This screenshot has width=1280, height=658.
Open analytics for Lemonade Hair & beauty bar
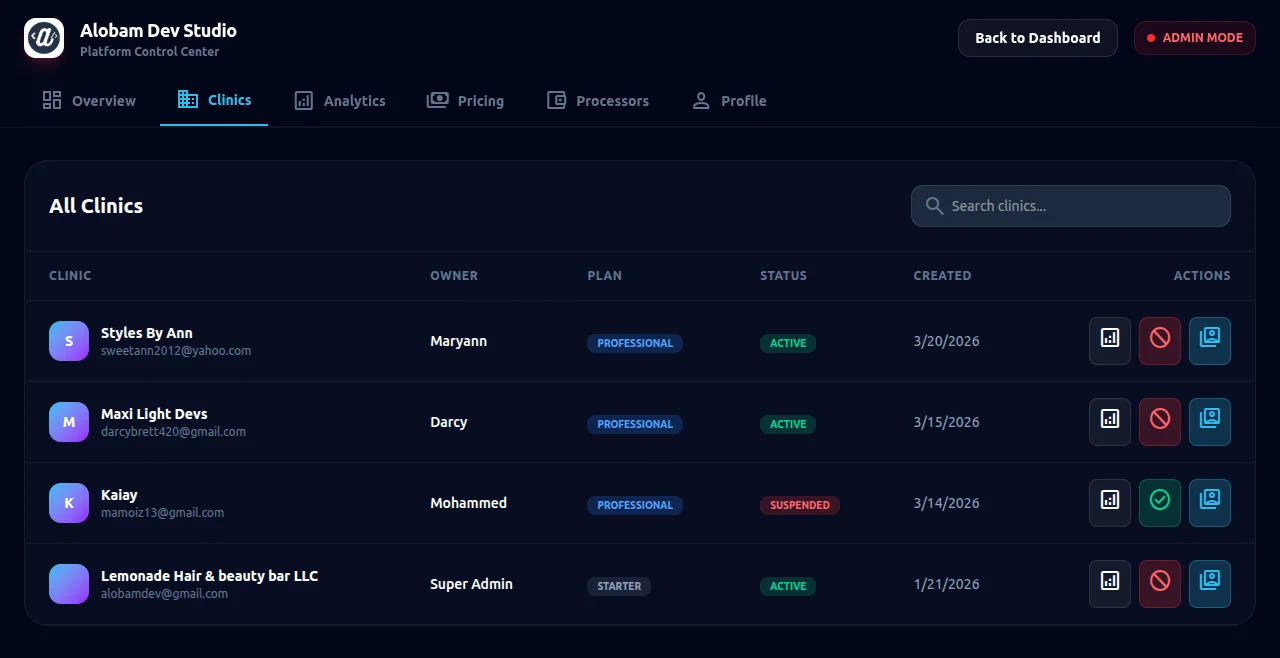click(x=1110, y=584)
